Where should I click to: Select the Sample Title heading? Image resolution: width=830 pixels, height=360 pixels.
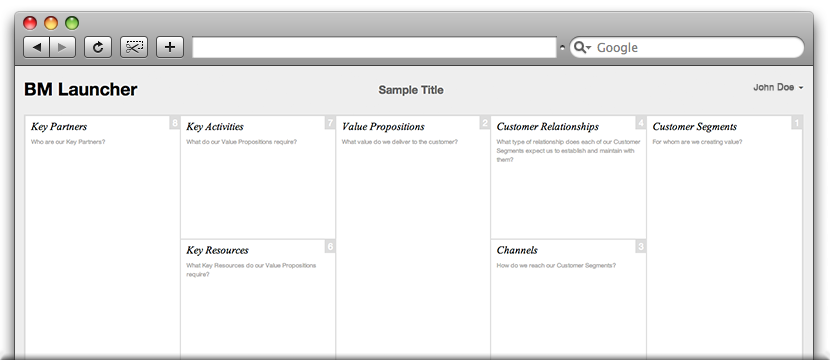tap(411, 90)
